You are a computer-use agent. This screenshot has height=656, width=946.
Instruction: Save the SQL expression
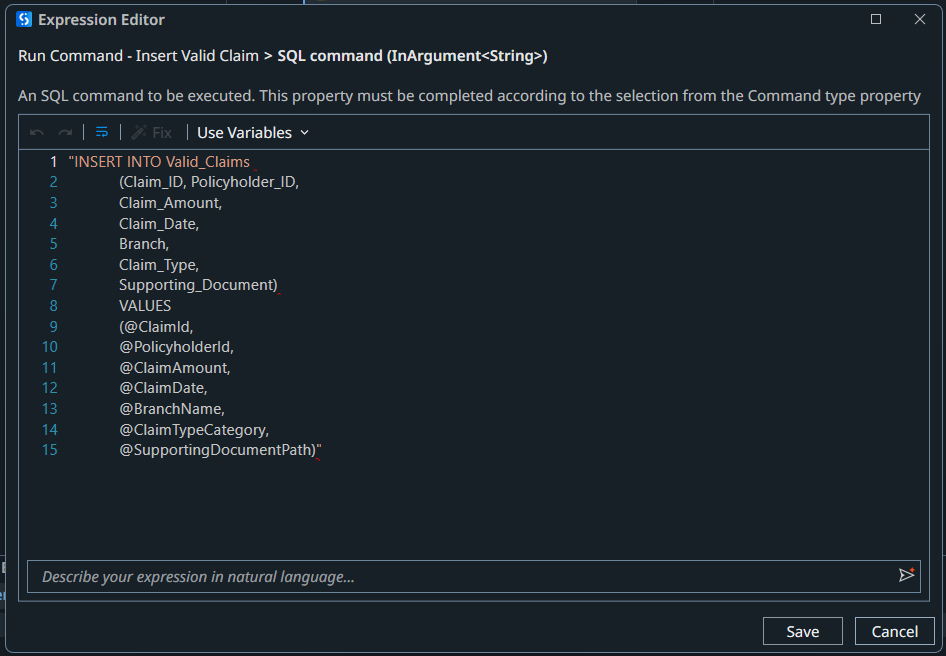point(802,631)
